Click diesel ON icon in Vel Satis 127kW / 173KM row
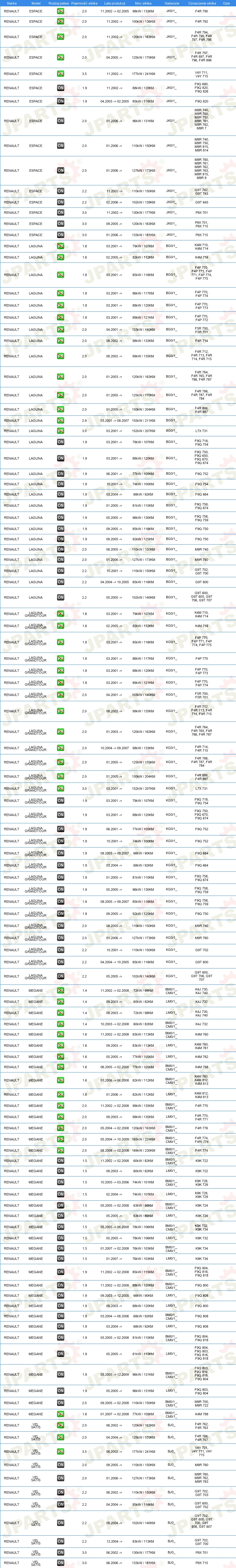The height and width of the screenshot is (1568, 236). pyautogui.click(x=60, y=1478)
